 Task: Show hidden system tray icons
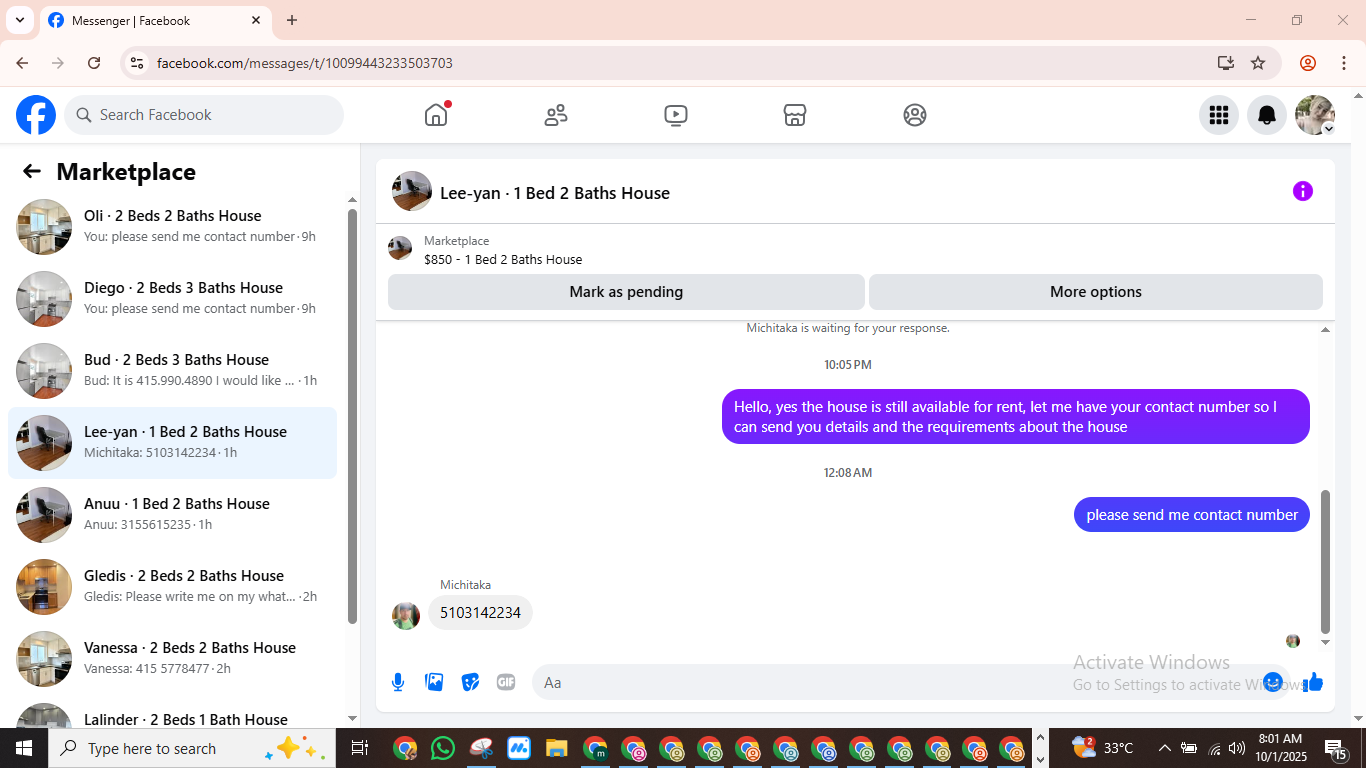(x=1164, y=748)
